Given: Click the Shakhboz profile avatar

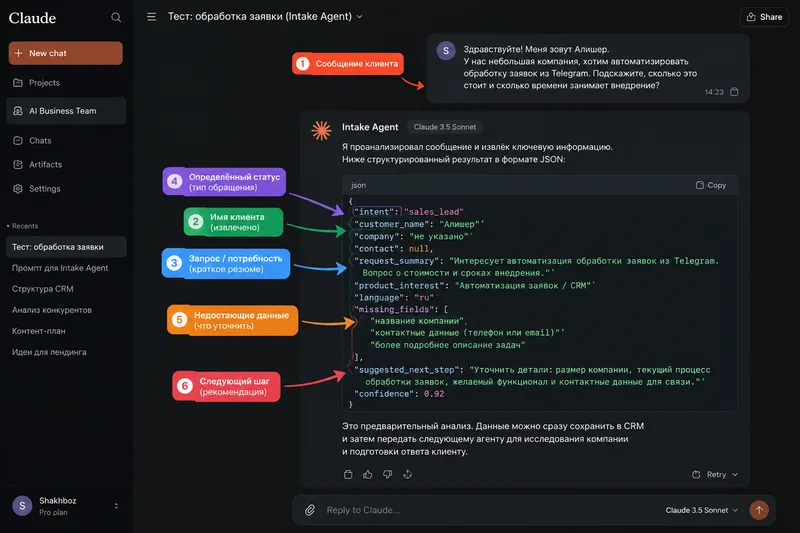Looking at the screenshot, I should 22,506.
